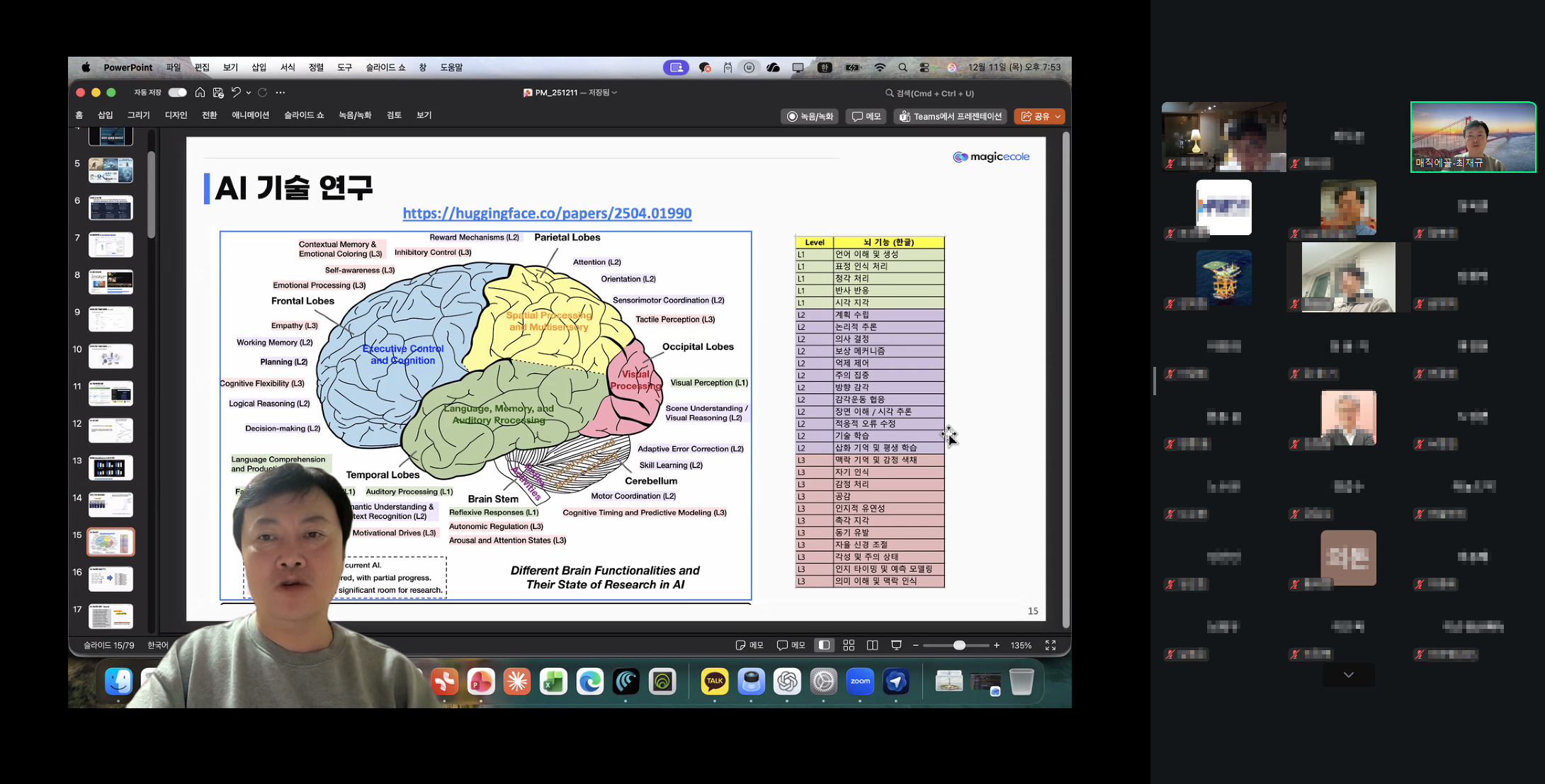Toggle the 자동 저장 autosave switch
This screenshot has height=784, width=1545.
point(177,93)
